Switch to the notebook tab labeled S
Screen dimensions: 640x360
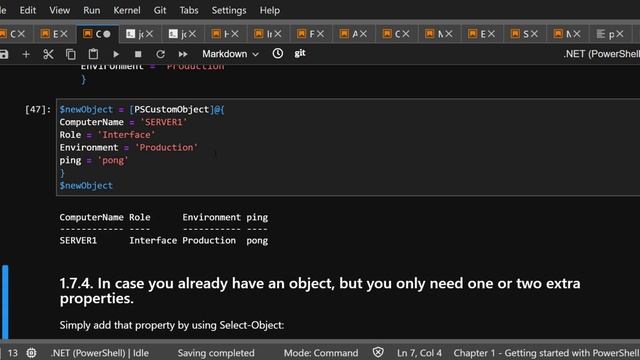click(525, 34)
